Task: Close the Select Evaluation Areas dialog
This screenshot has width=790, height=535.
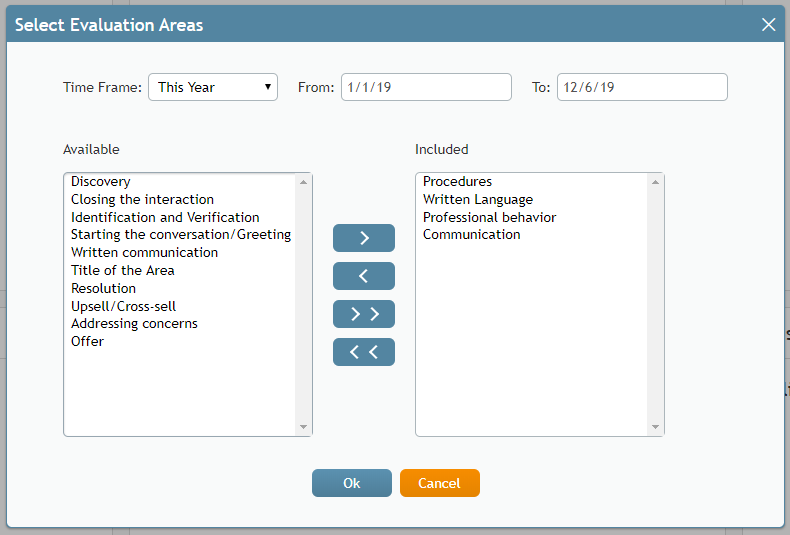Action: coord(768,24)
